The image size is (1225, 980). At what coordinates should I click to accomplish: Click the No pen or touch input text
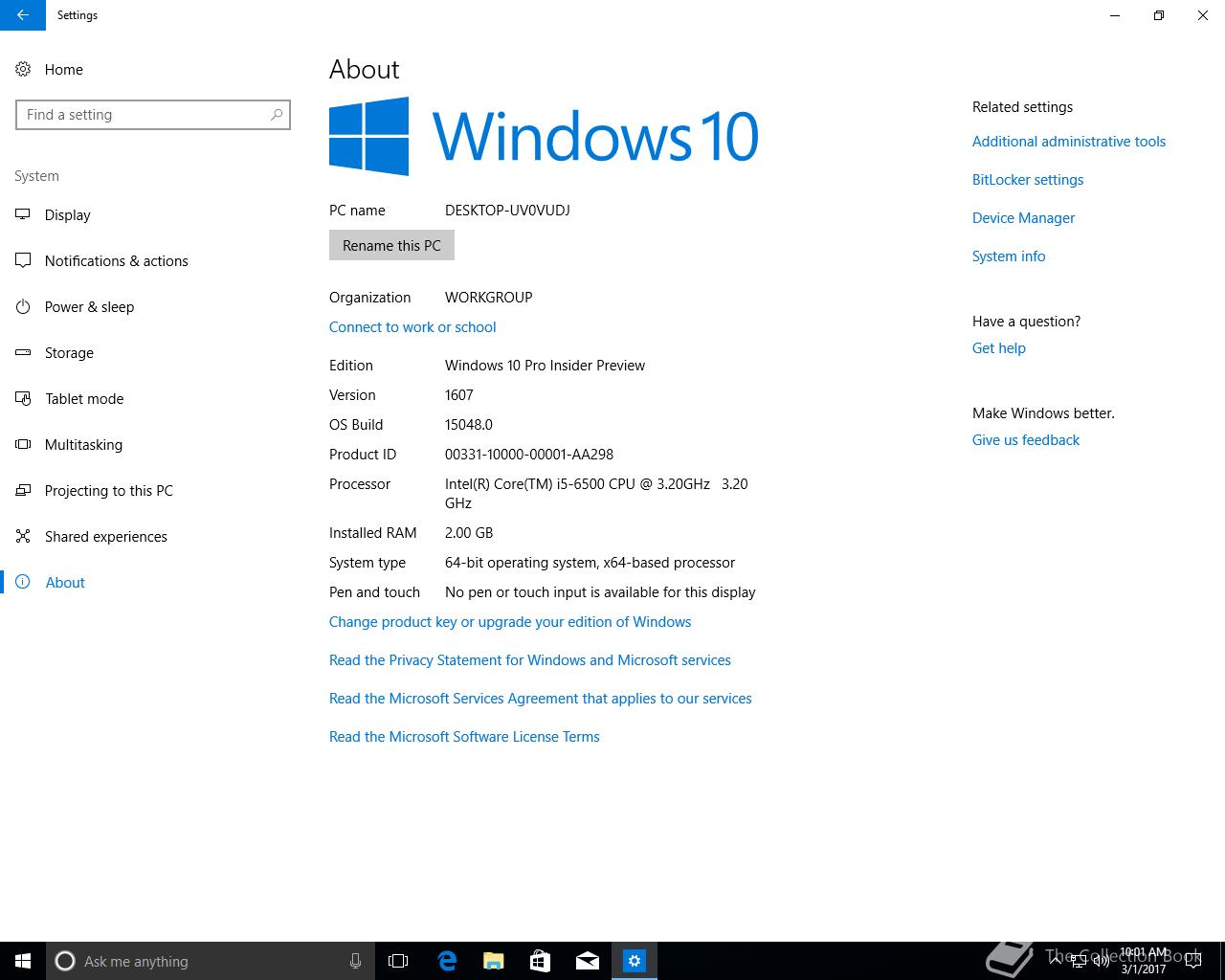coord(600,592)
